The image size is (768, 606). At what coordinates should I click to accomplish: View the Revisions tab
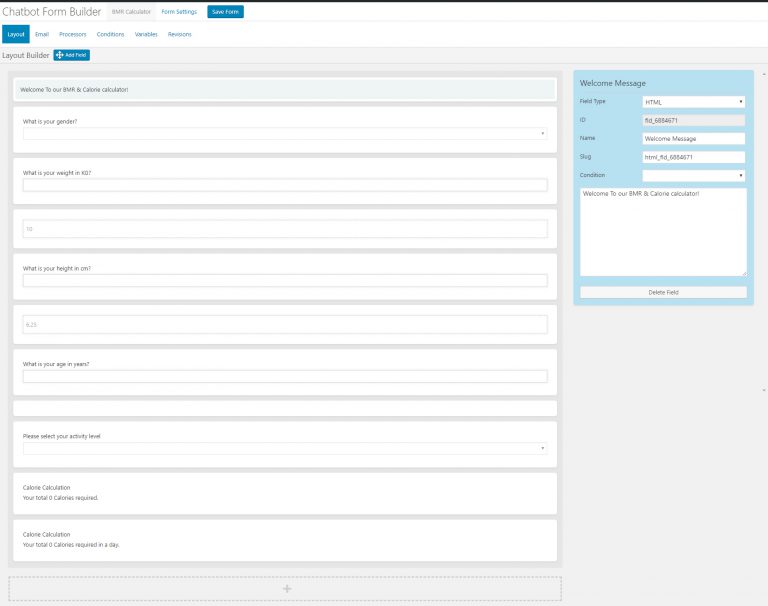[180, 34]
